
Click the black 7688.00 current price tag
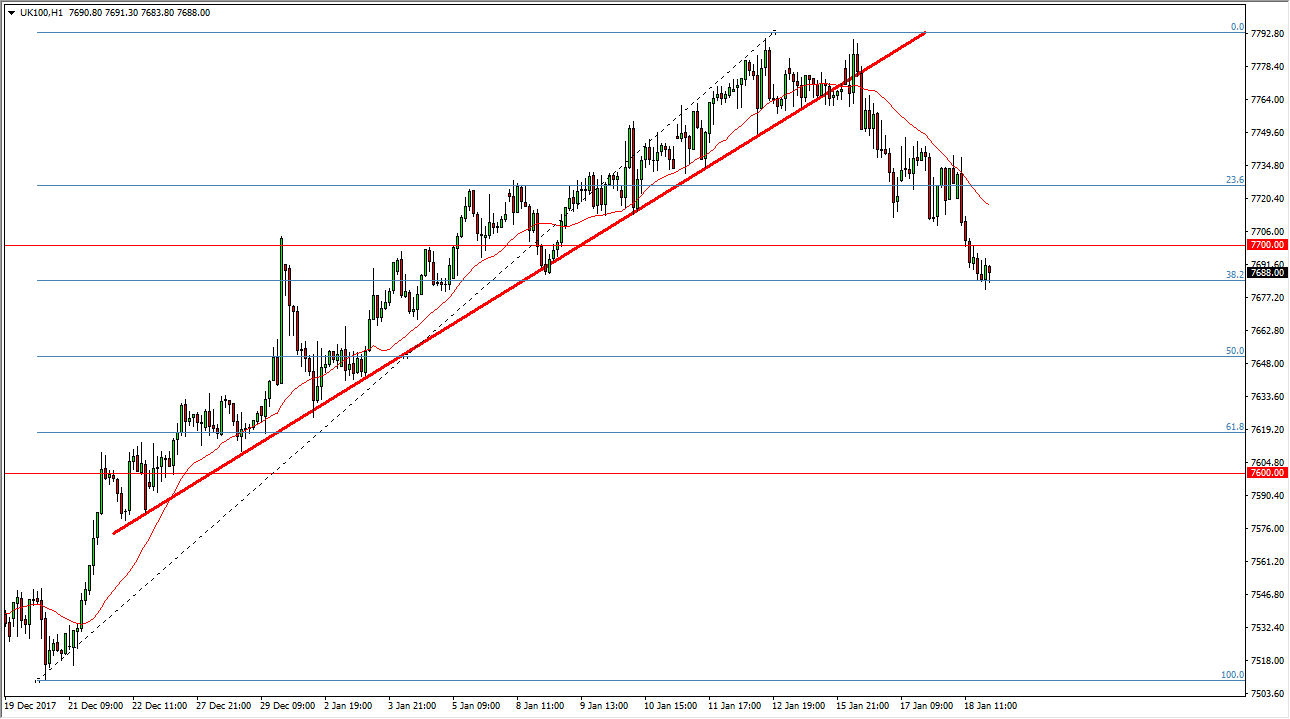click(x=1266, y=272)
